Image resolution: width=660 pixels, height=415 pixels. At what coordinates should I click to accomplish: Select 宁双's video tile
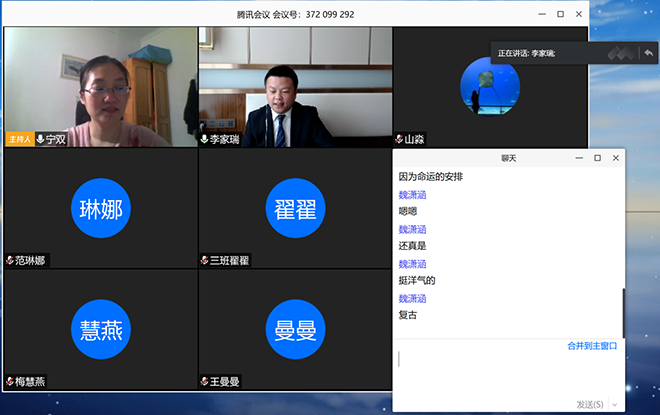point(101,87)
